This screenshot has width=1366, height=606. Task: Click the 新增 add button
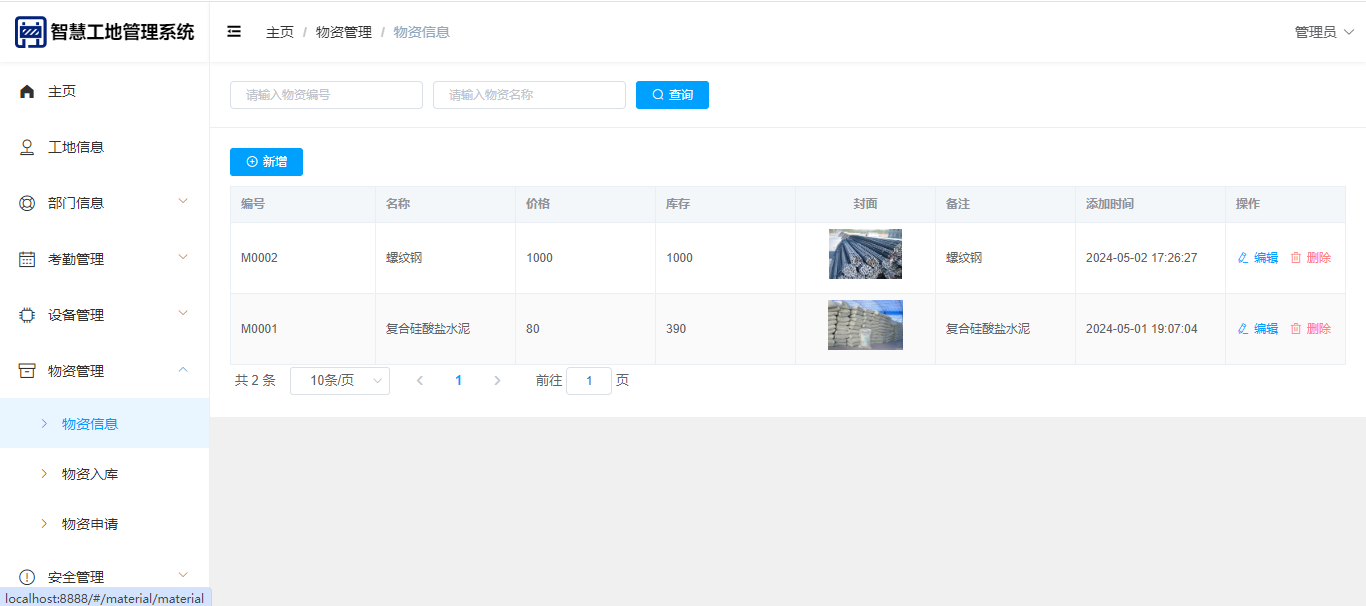[266, 162]
